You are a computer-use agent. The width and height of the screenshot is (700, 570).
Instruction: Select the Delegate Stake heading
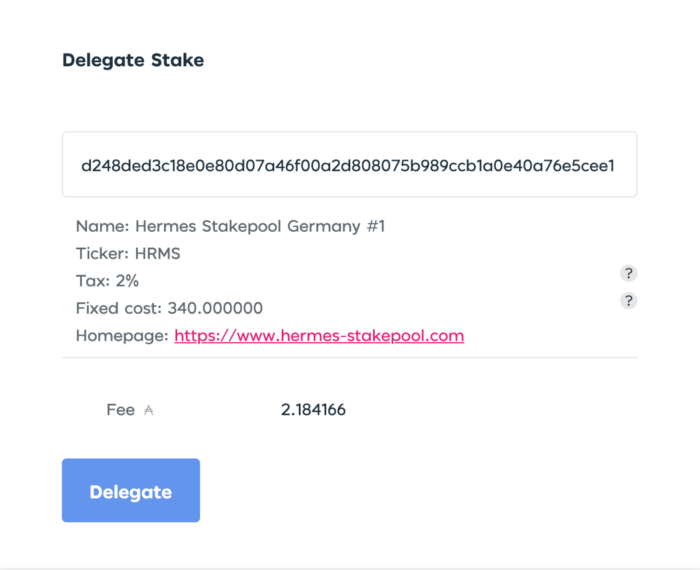point(133,60)
